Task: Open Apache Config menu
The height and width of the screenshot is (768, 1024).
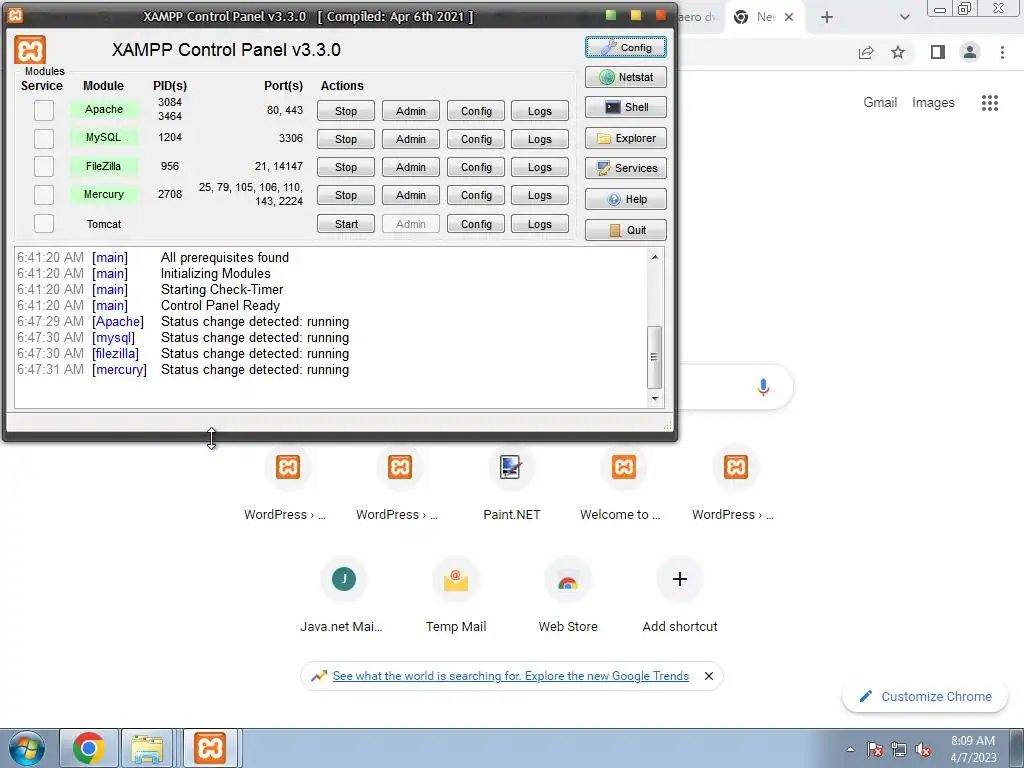Action: 476,111
